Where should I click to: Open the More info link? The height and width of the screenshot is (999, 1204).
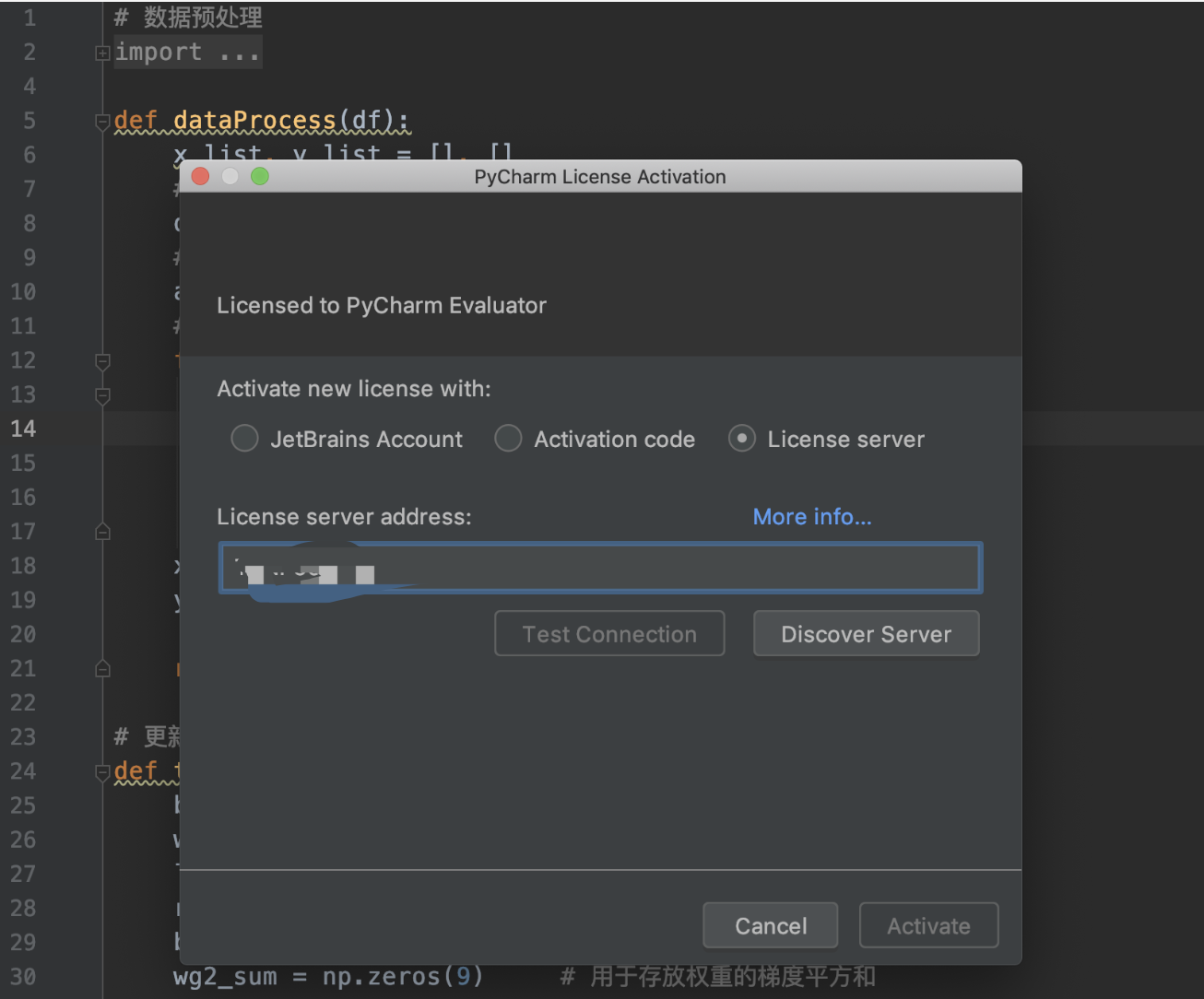click(811, 517)
